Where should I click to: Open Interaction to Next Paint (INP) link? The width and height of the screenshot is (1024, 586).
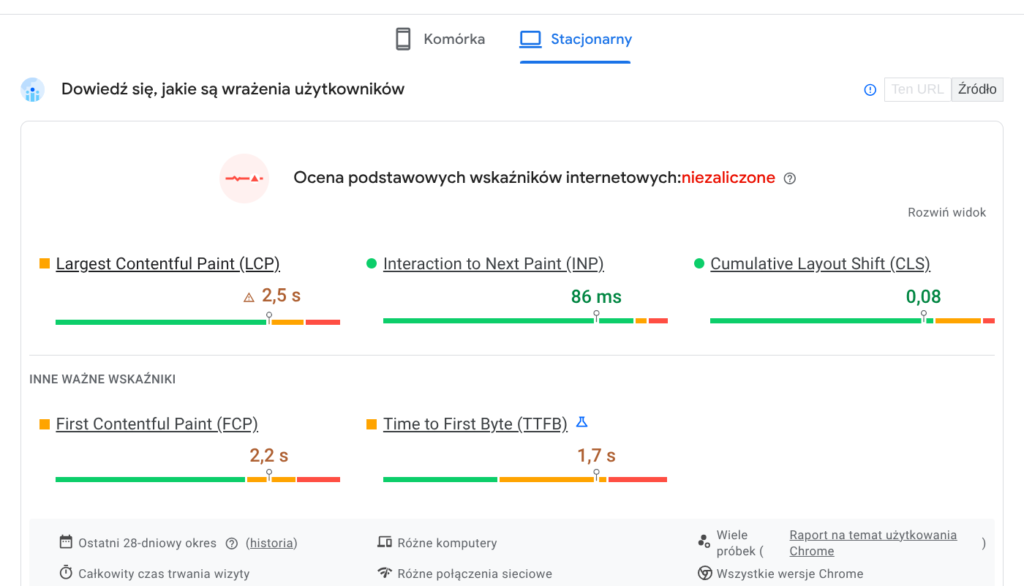tap(493, 263)
